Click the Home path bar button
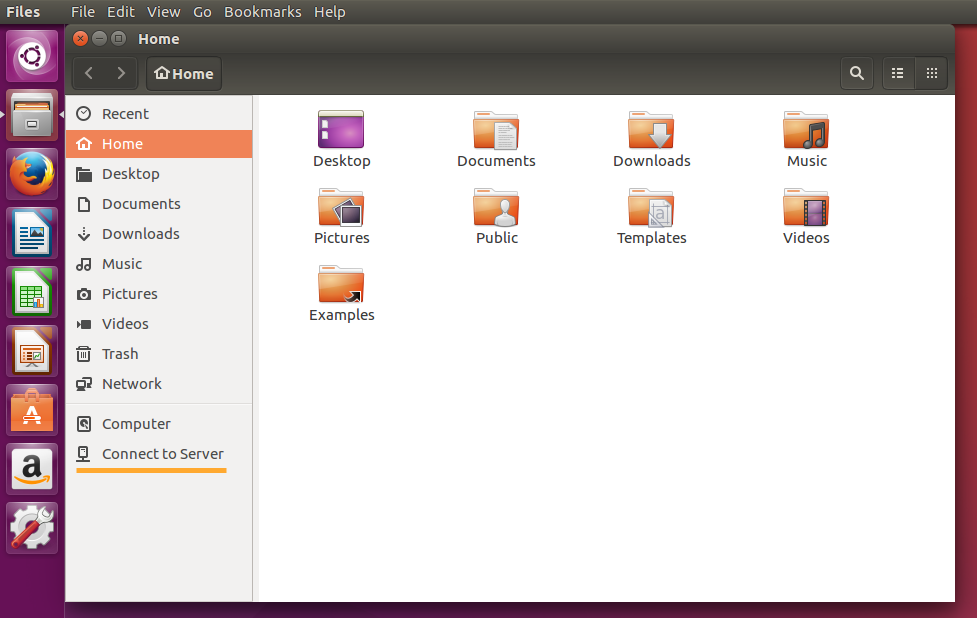The image size is (977, 618). (184, 73)
